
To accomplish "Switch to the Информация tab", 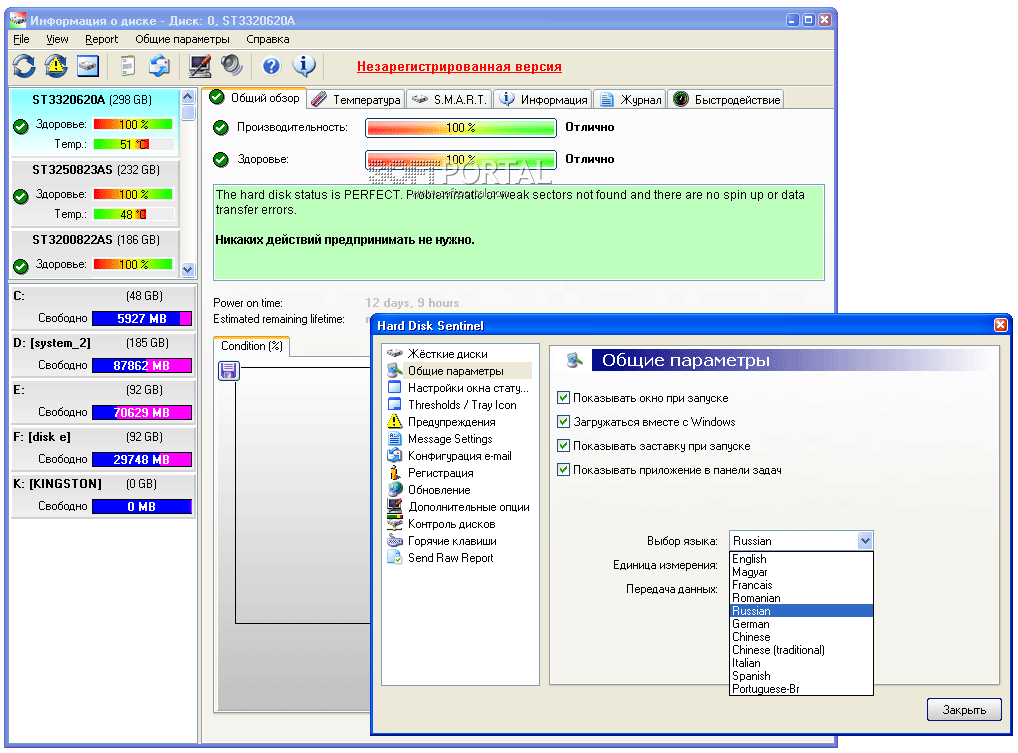I will coord(543,99).
